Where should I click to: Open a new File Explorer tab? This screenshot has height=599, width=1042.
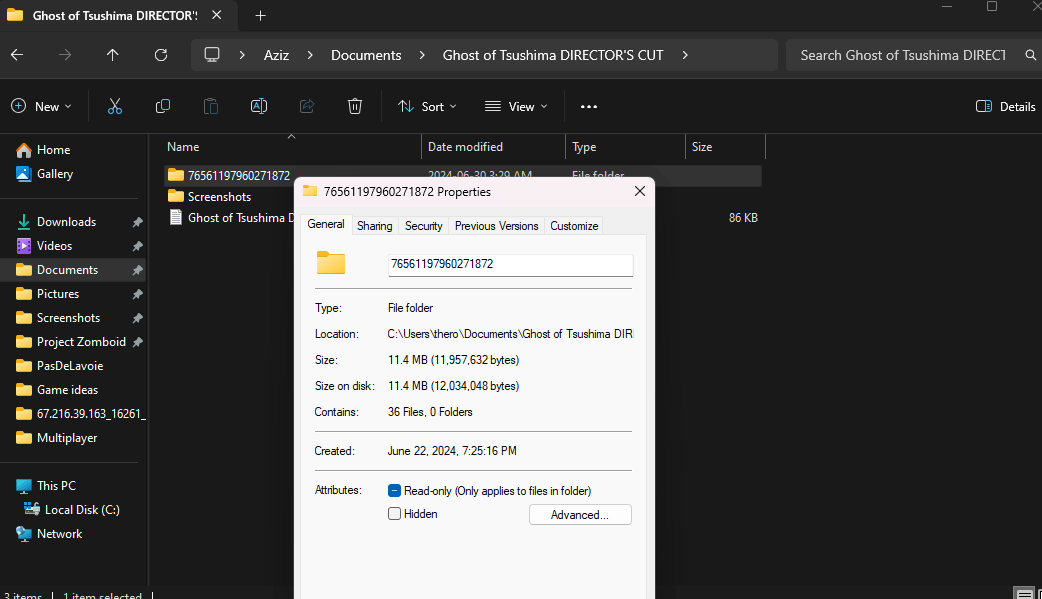pyautogui.click(x=260, y=15)
